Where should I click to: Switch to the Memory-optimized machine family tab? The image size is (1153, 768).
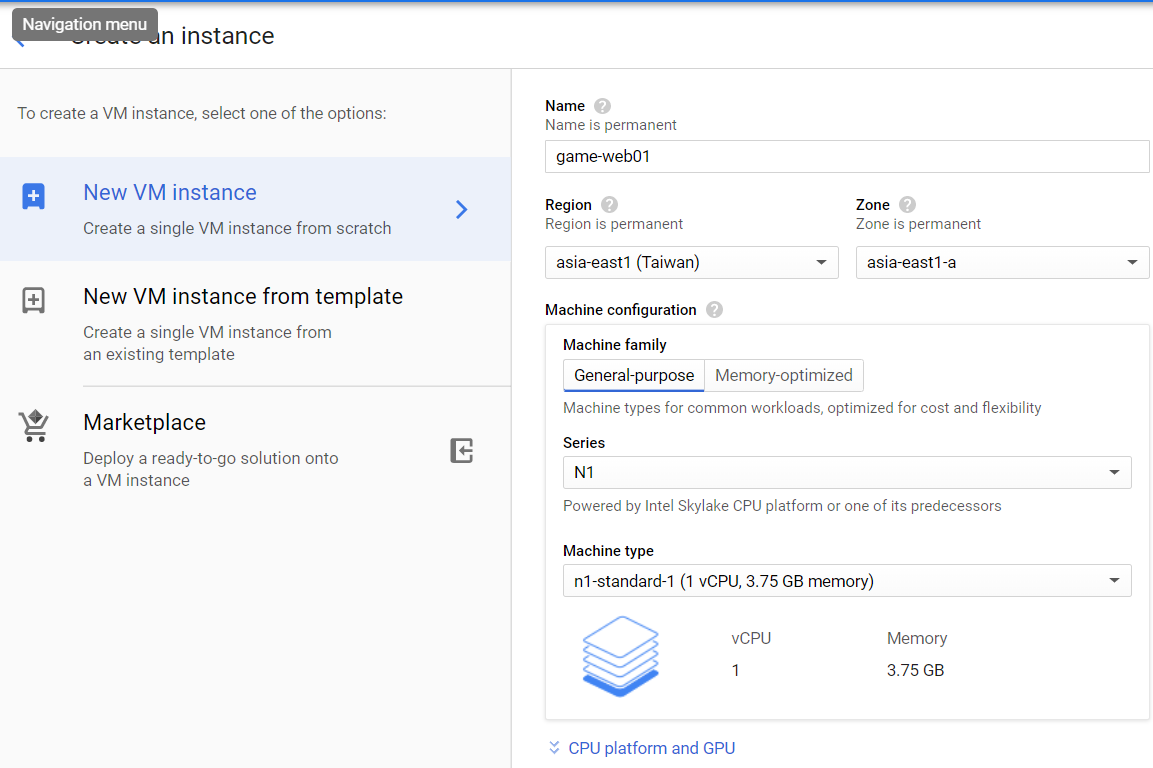coord(784,376)
